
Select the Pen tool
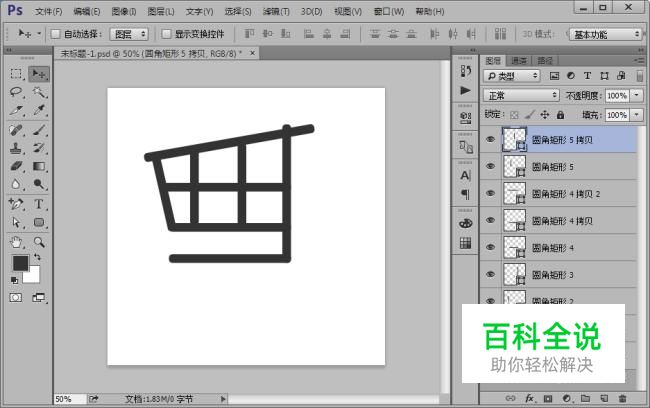(x=16, y=204)
